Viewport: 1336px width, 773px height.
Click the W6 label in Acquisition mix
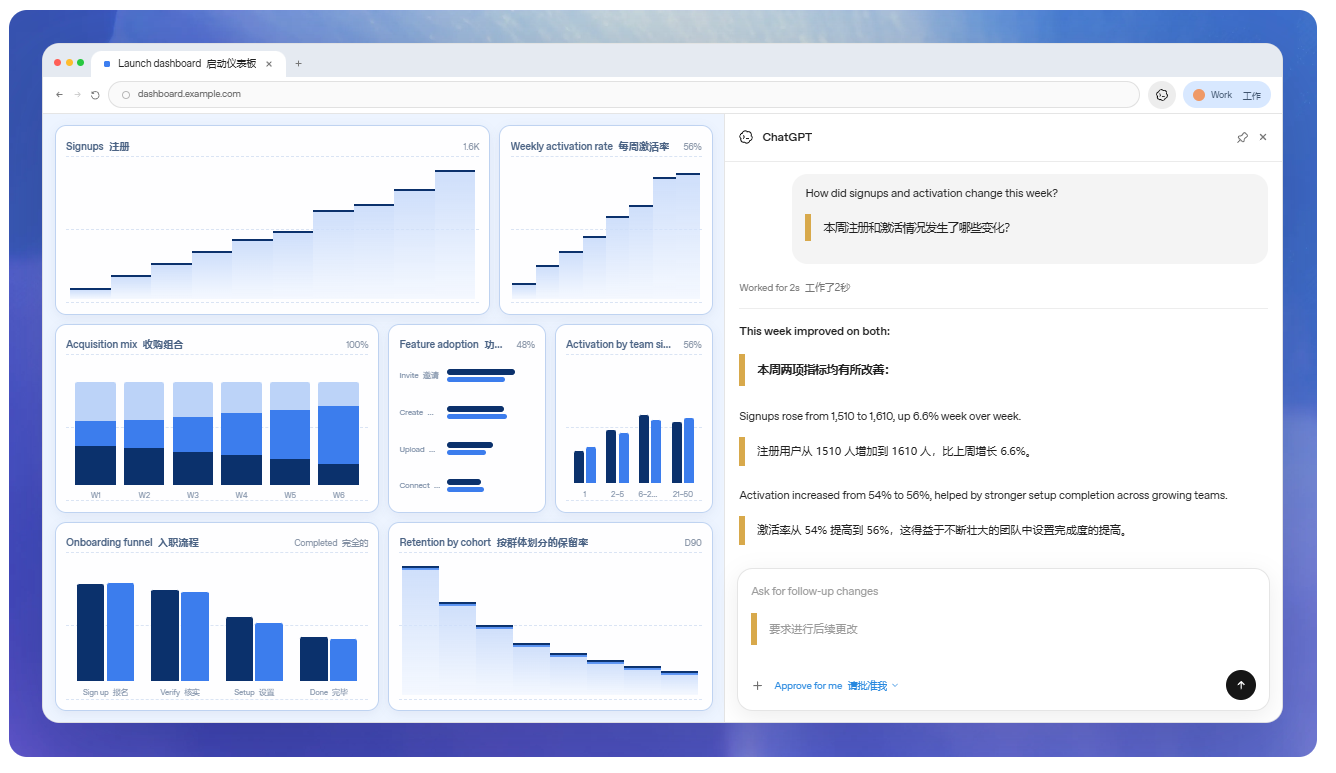point(338,495)
